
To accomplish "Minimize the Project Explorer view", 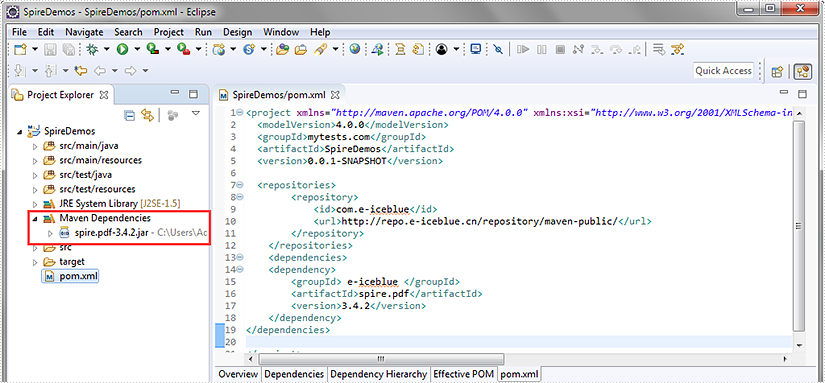I will click(x=175, y=94).
